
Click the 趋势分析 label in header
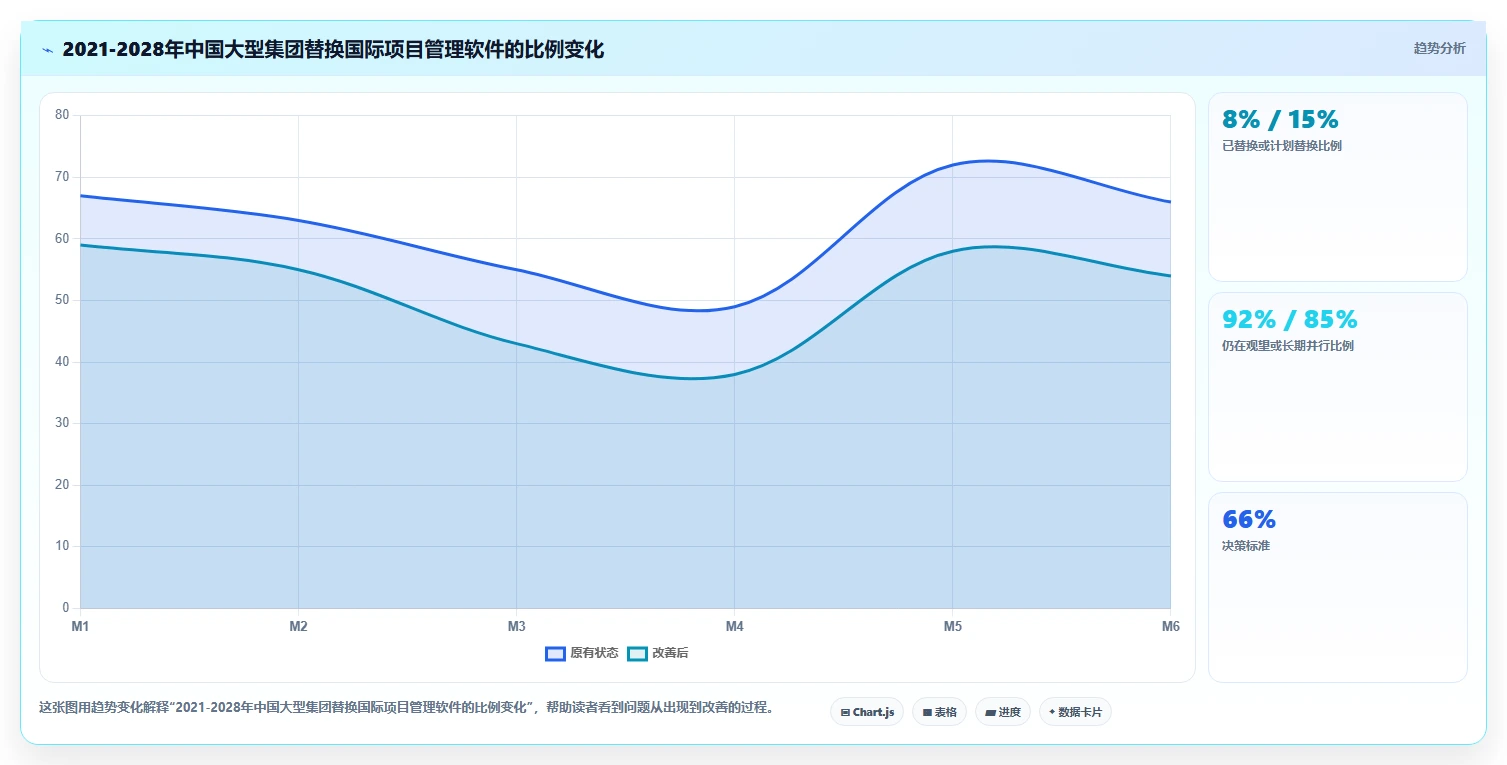[1439, 49]
